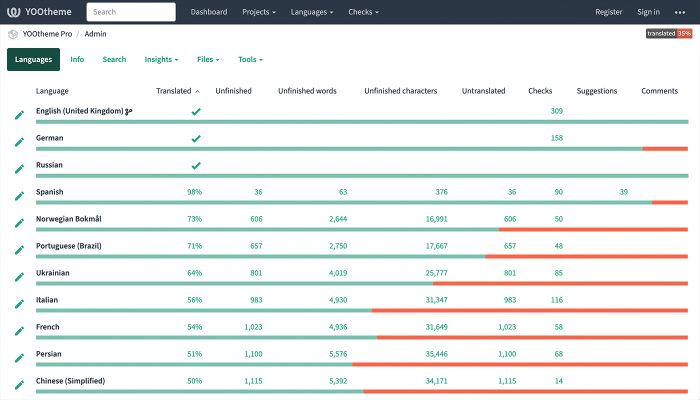The height and width of the screenshot is (400, 700).
Task: Open the three-dots menu in top bar
Action: click(x=680, y=12)
